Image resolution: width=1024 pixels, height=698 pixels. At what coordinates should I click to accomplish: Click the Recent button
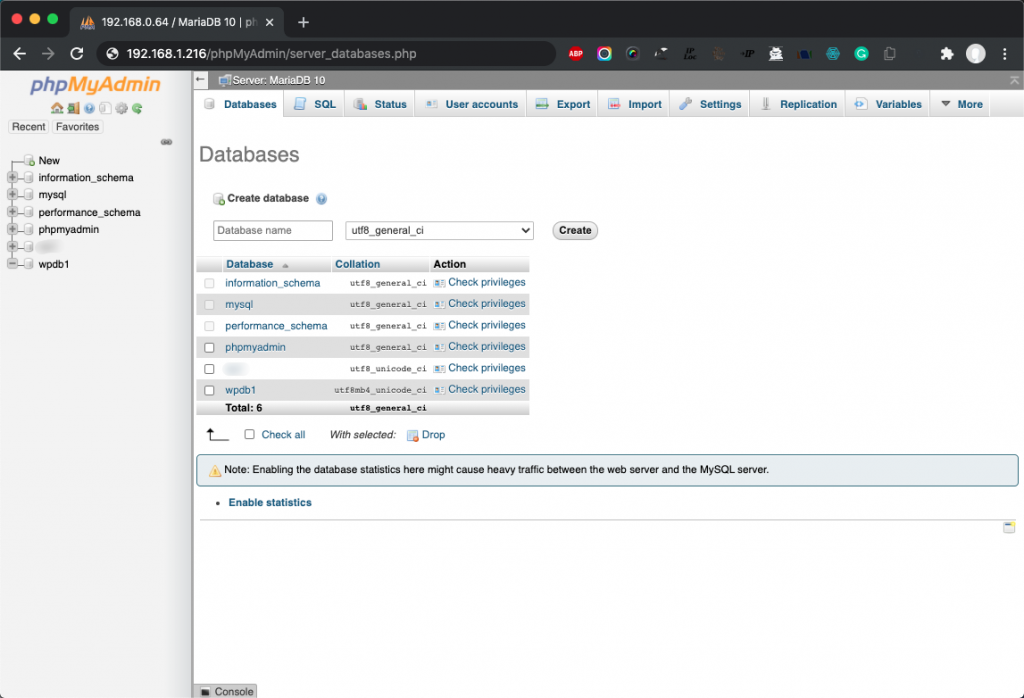(29, 127)
